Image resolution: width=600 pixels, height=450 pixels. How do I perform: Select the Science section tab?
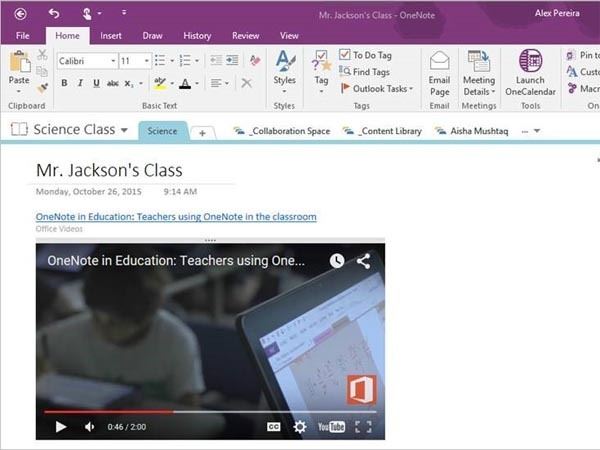point(162,131)
